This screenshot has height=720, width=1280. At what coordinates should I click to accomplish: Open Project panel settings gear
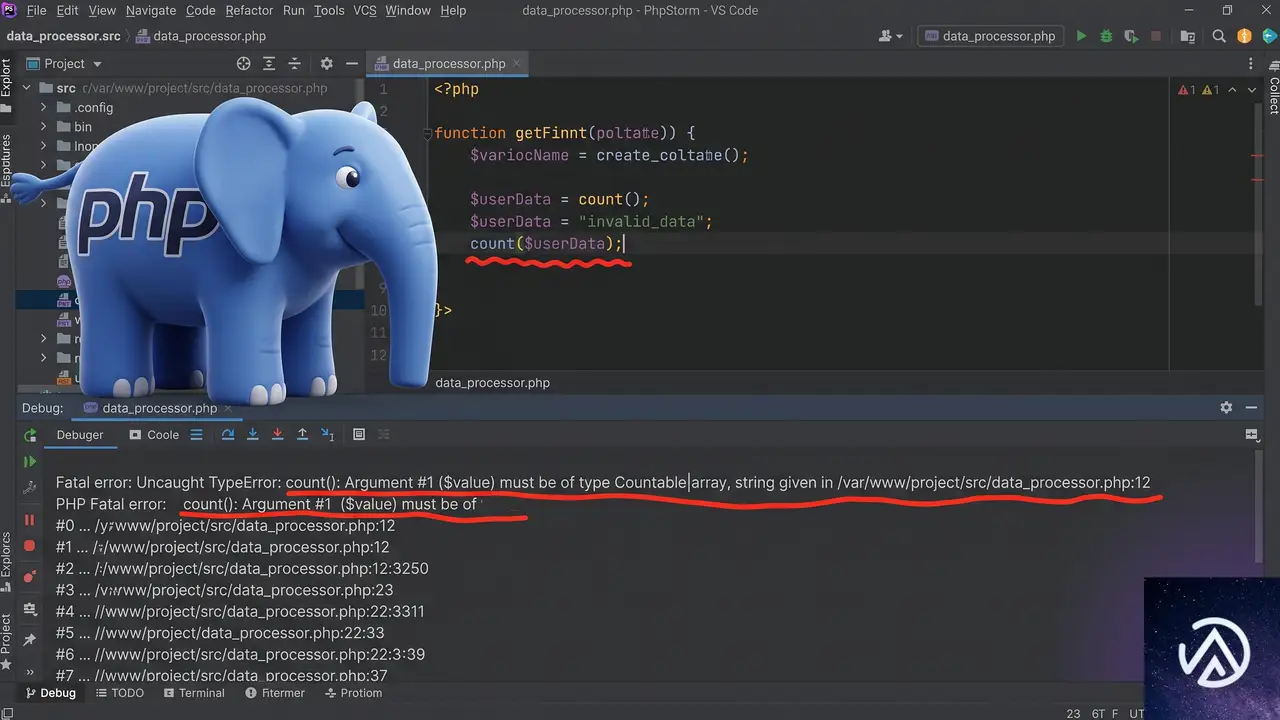tap(326, 63)
